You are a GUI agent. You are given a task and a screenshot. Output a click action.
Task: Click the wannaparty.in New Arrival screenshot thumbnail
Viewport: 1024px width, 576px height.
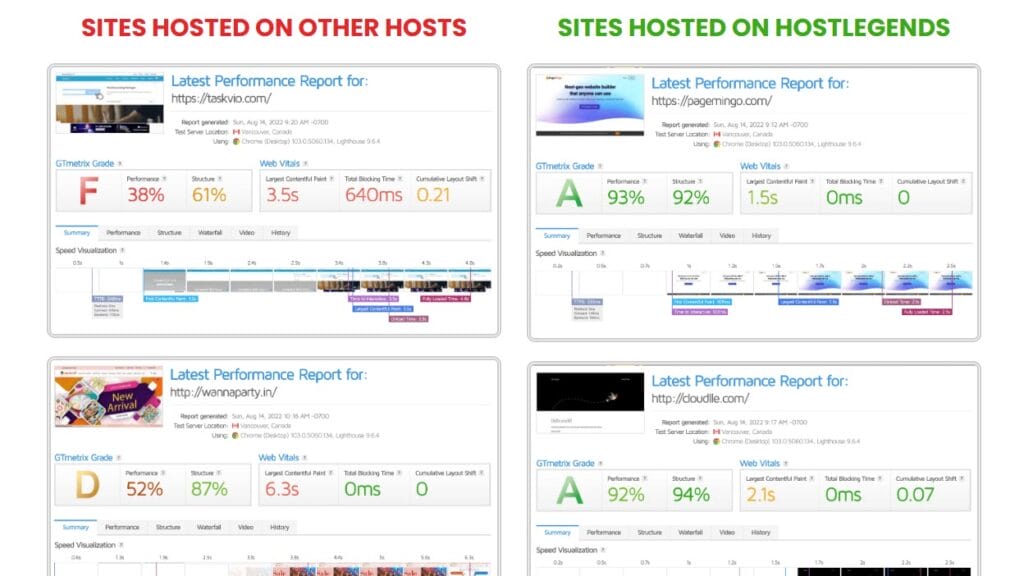pos(108,396)
